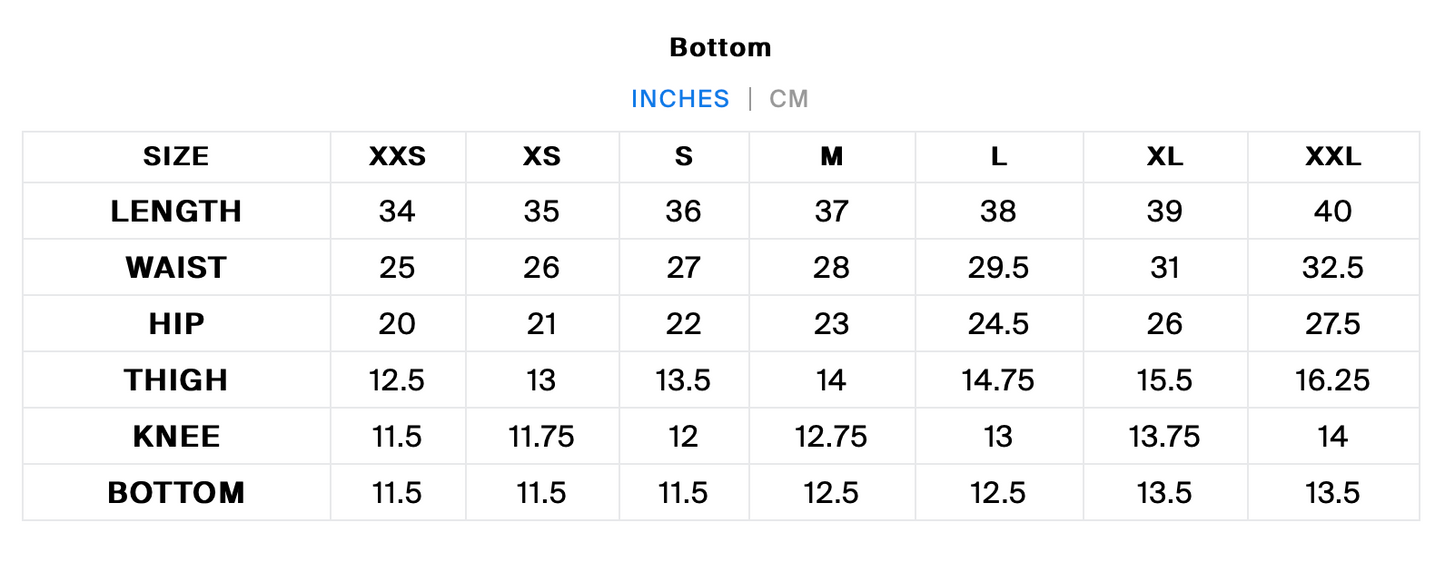Viewport: 1445px width, 572px height.
Task: Select the XXL size column header
Action: [x=1333, y=157]
